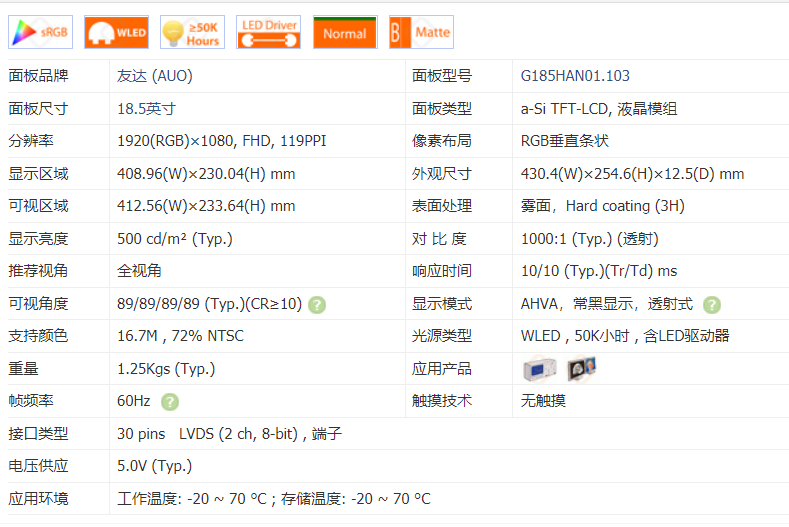The height and width of the screenshot is (527, 789).
Task: Click the sRGB color gamut badge
Action: pos(40,32)
